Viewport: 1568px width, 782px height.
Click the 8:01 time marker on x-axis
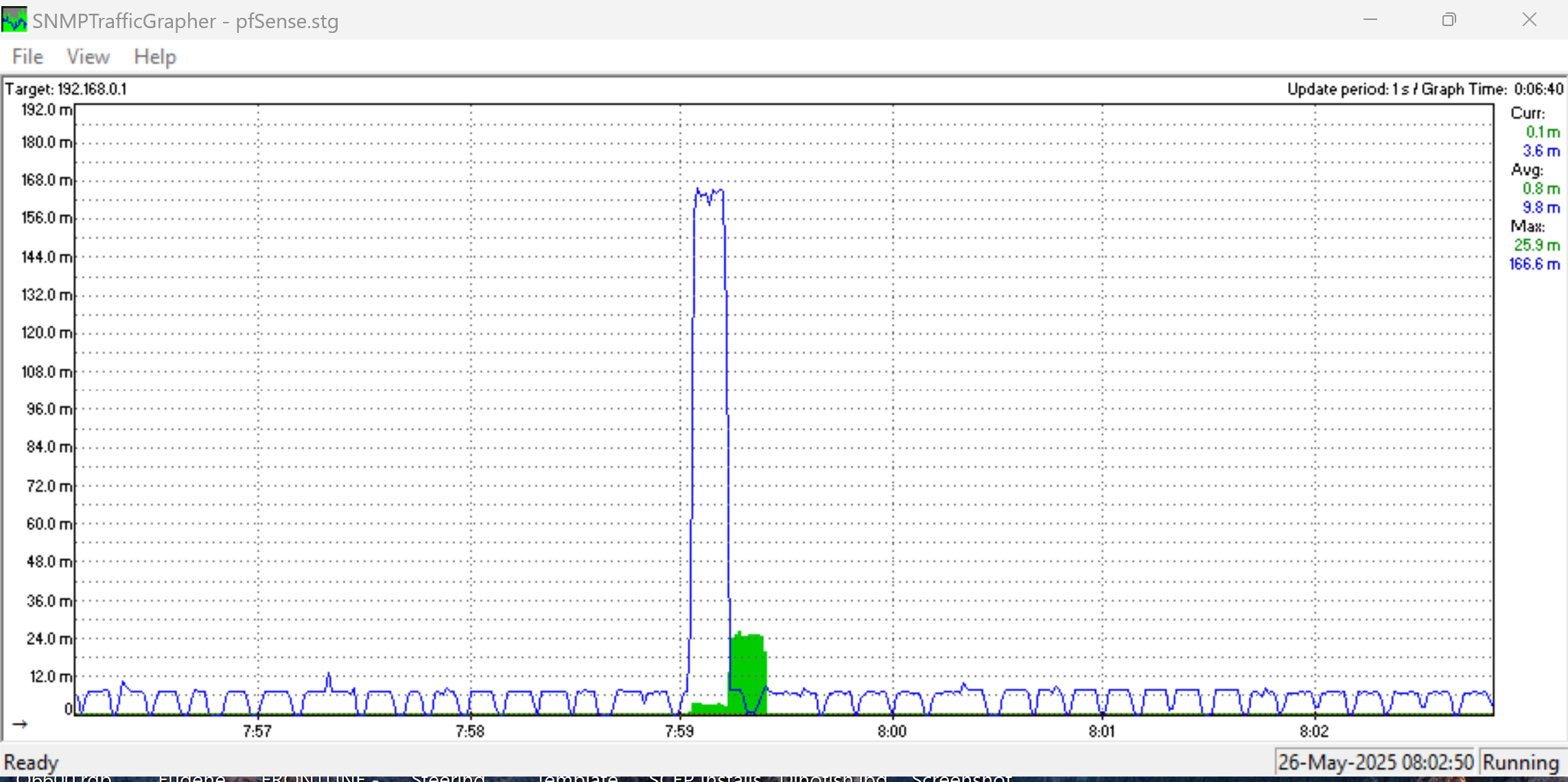click(1101, 732)
